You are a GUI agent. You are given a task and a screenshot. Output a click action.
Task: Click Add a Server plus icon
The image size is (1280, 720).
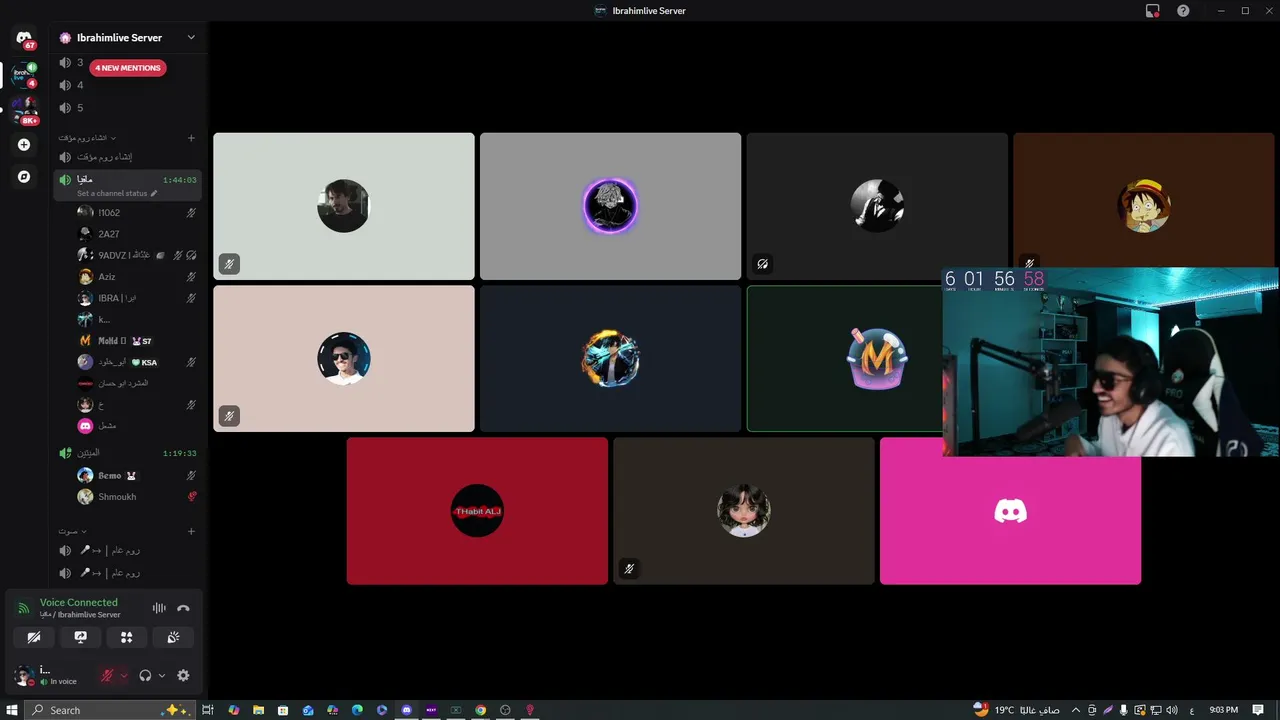[24, 145]
